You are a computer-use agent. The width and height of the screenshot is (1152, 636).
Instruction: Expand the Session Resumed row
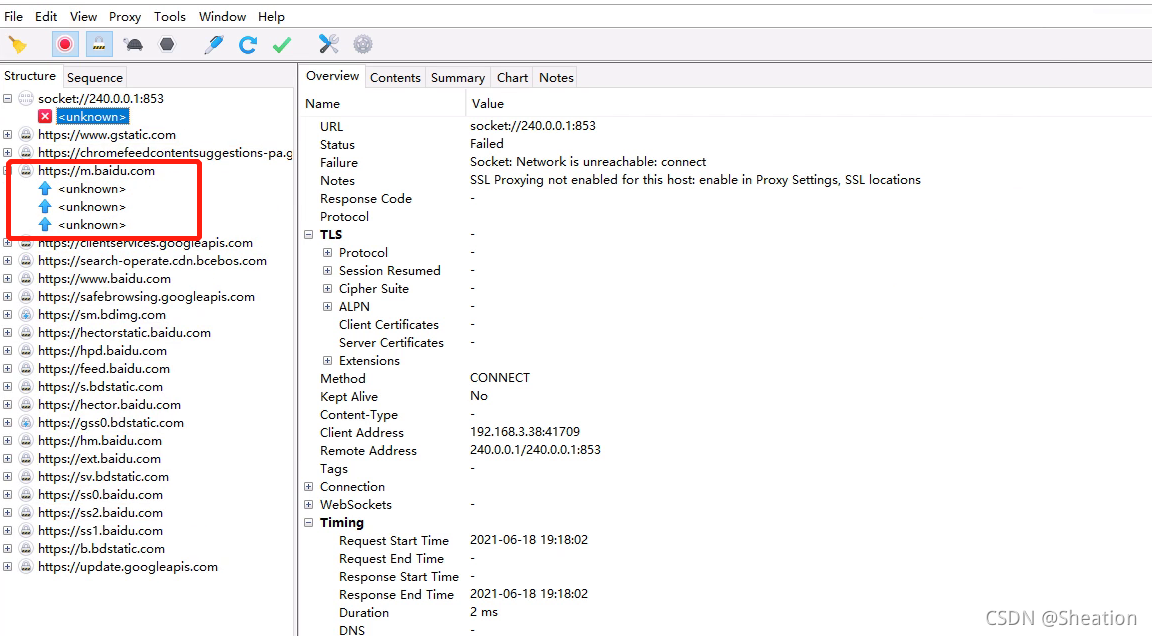pyautogui.click(x=328, y=270)
